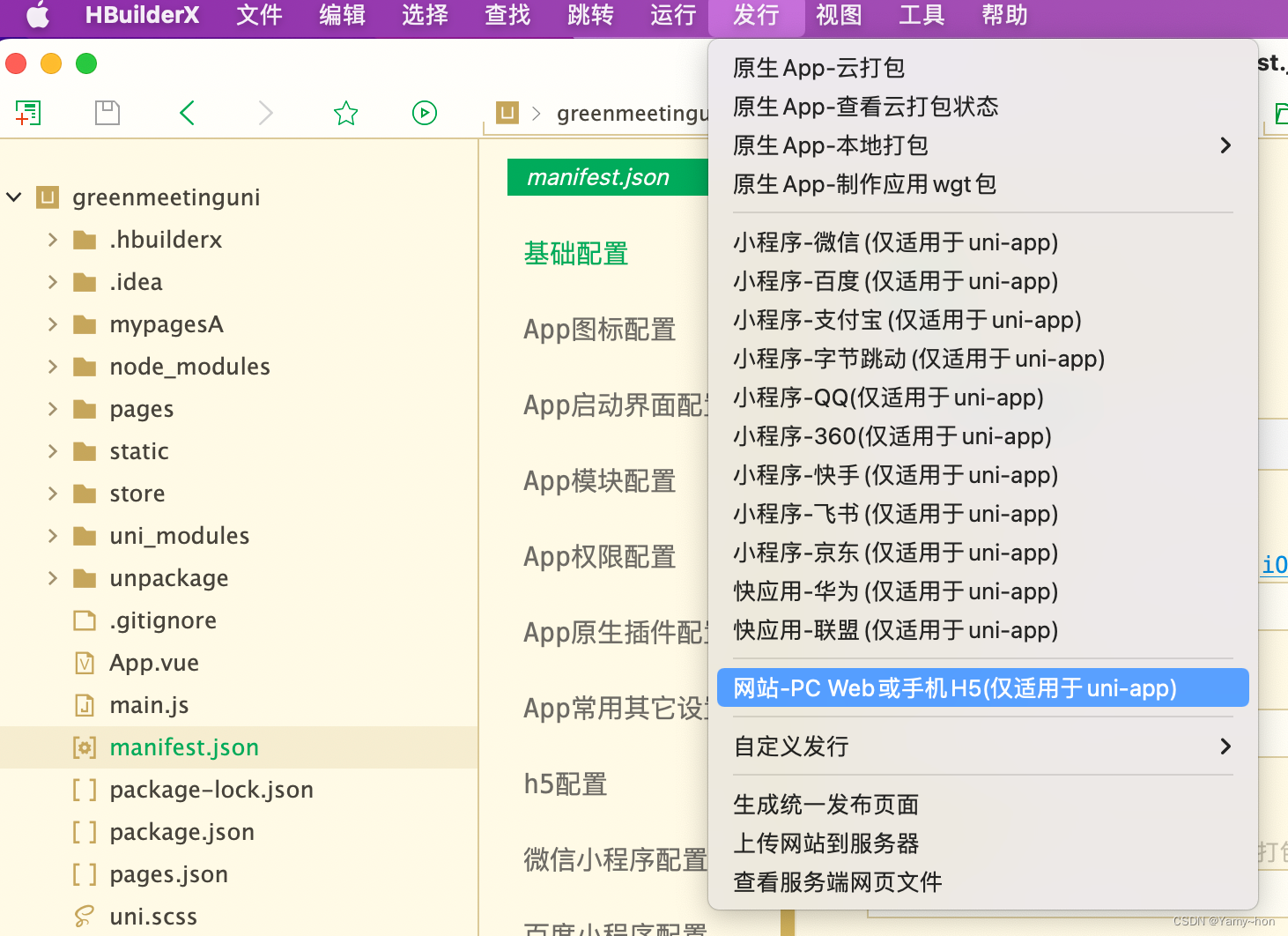This screenshot has height=936, width=1288.
Task: Open the 帮助 menu
Action: (x=1004, y=15)
